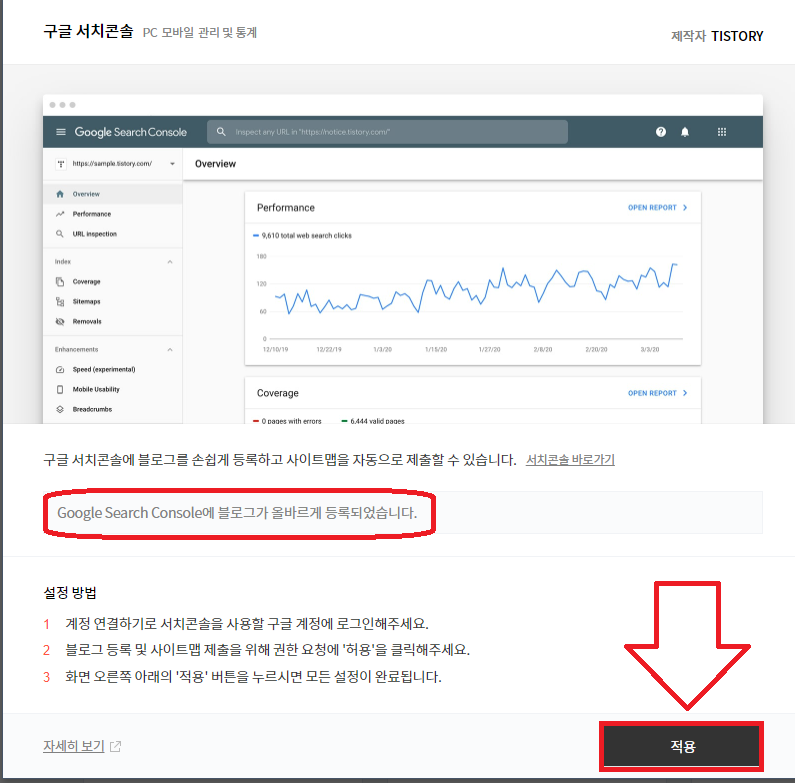
Task: Click the pages icon next to Coverage
Action: point(60,282)
